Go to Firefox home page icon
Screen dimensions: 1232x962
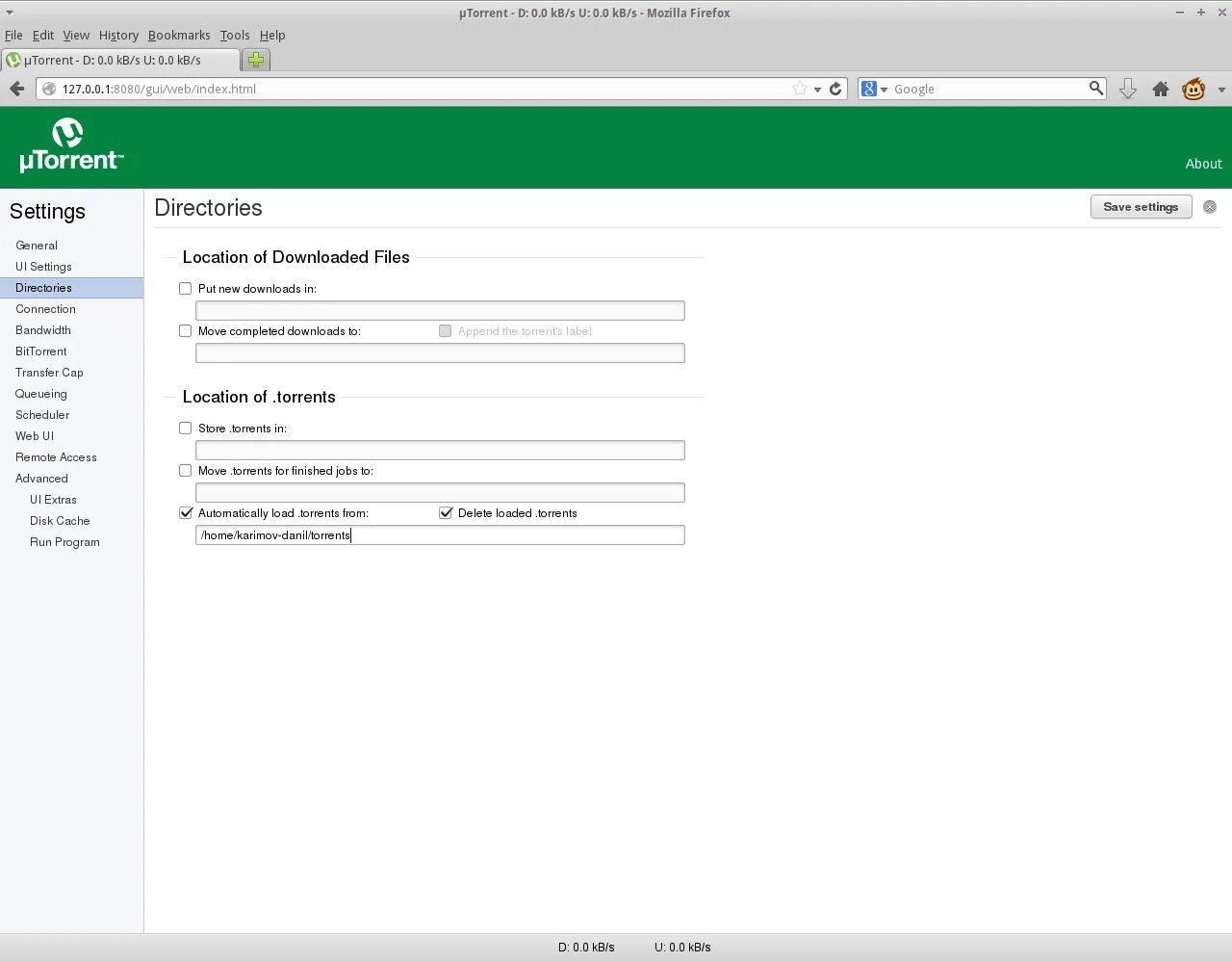tap(1161, 89)
